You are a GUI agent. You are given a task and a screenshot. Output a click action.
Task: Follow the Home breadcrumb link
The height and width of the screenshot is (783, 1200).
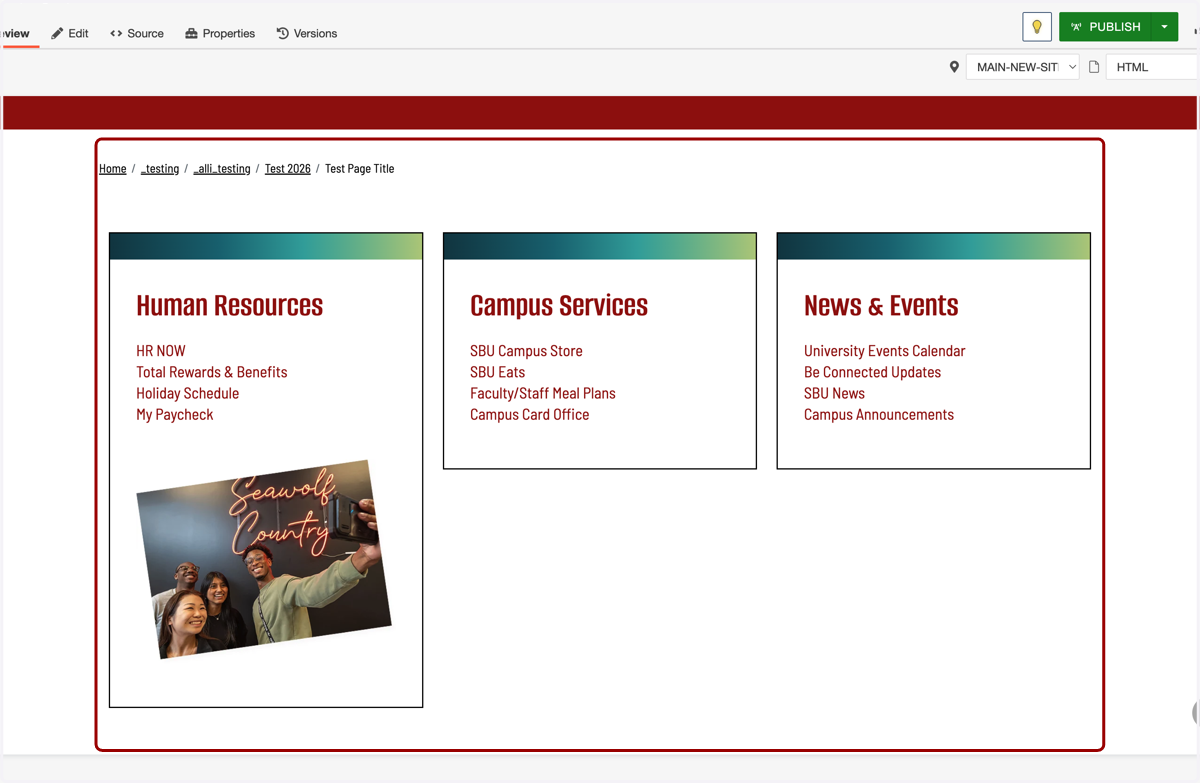113,169
